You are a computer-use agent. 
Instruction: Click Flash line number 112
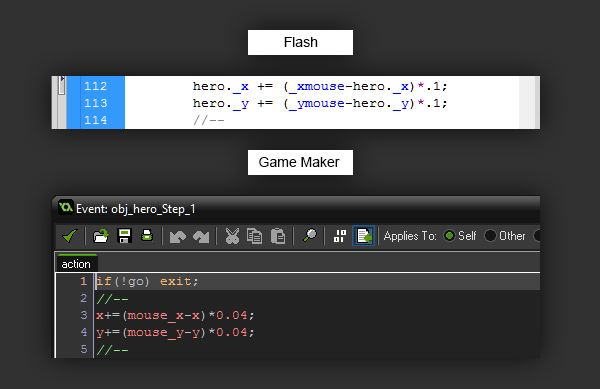point(96,86)
